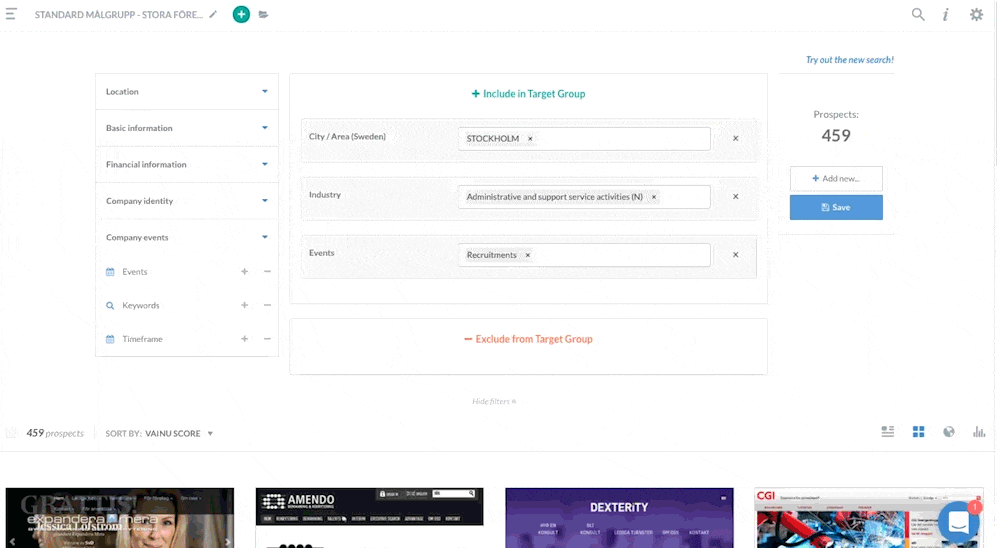Click the Try out the new search link

coord(849,60)
